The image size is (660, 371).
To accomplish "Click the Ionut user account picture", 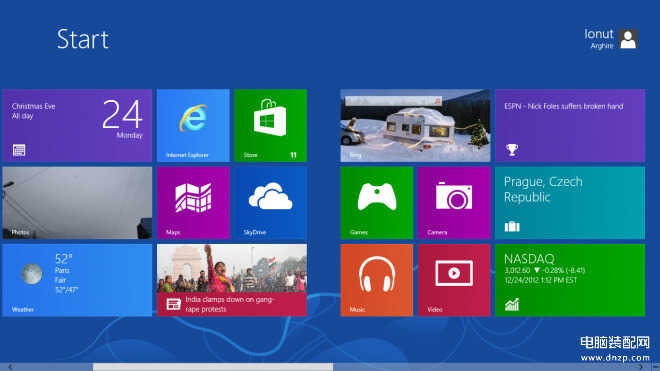I will pos(628,39).
